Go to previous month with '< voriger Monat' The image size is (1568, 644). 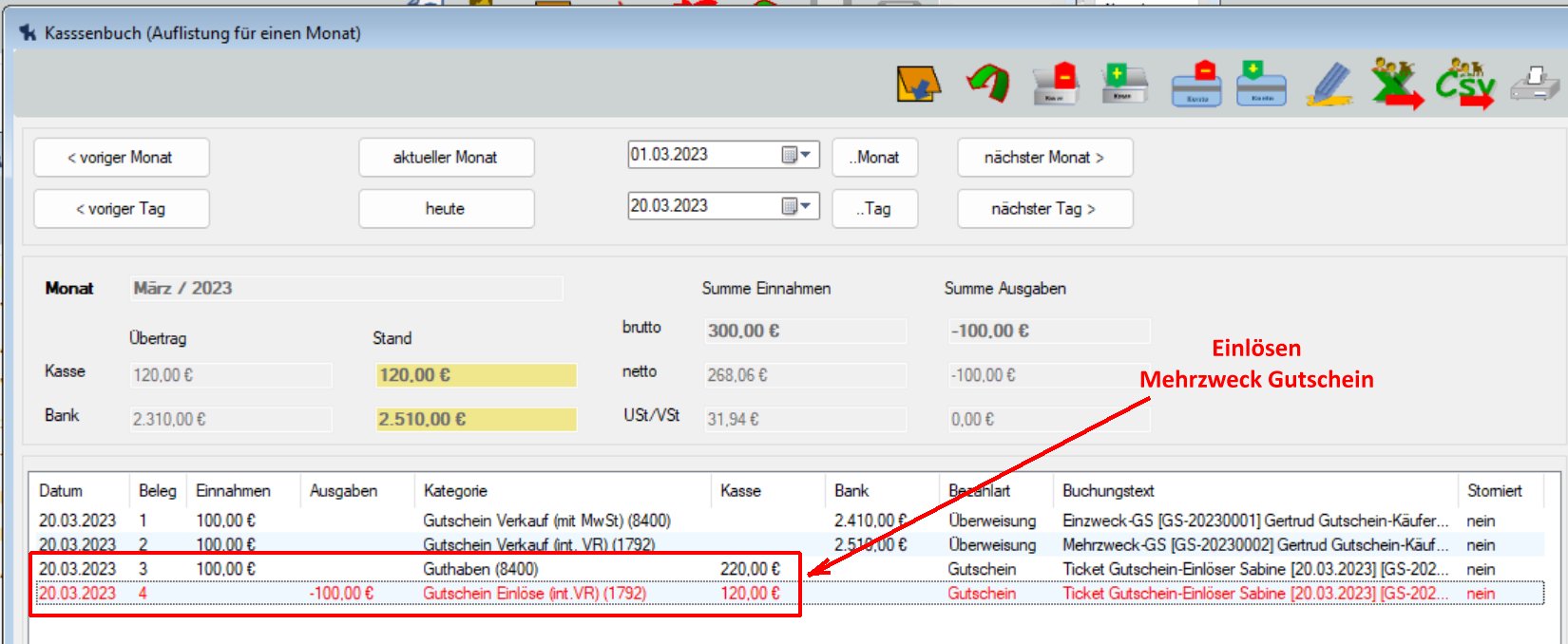click(121, 158)
